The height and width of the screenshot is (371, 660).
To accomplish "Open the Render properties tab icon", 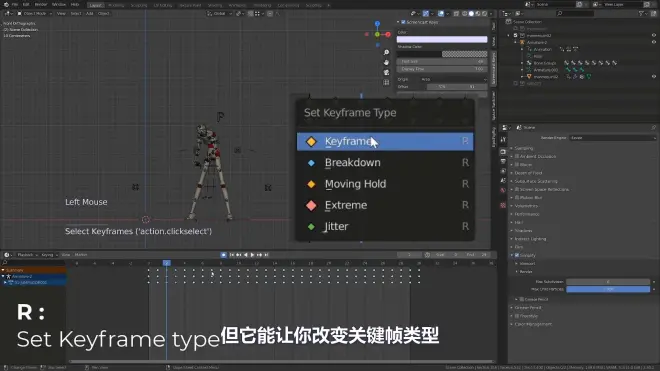I will 503,151.
